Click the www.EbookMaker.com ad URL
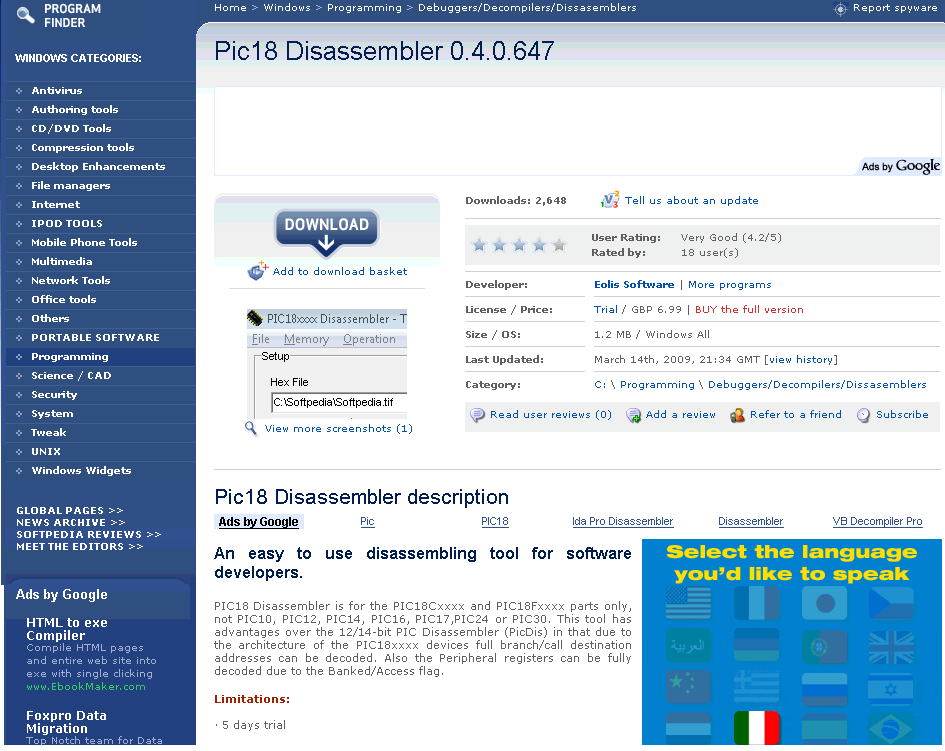 tap(86, 687)
